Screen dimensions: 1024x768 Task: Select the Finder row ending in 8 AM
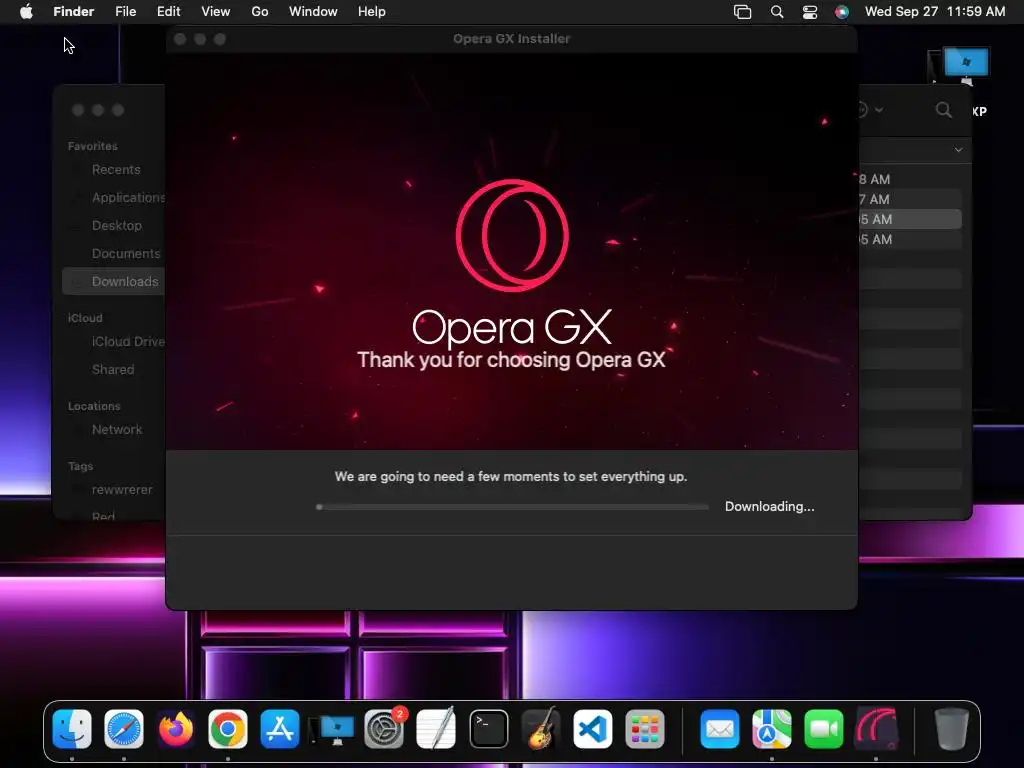[x=910, y=179]
